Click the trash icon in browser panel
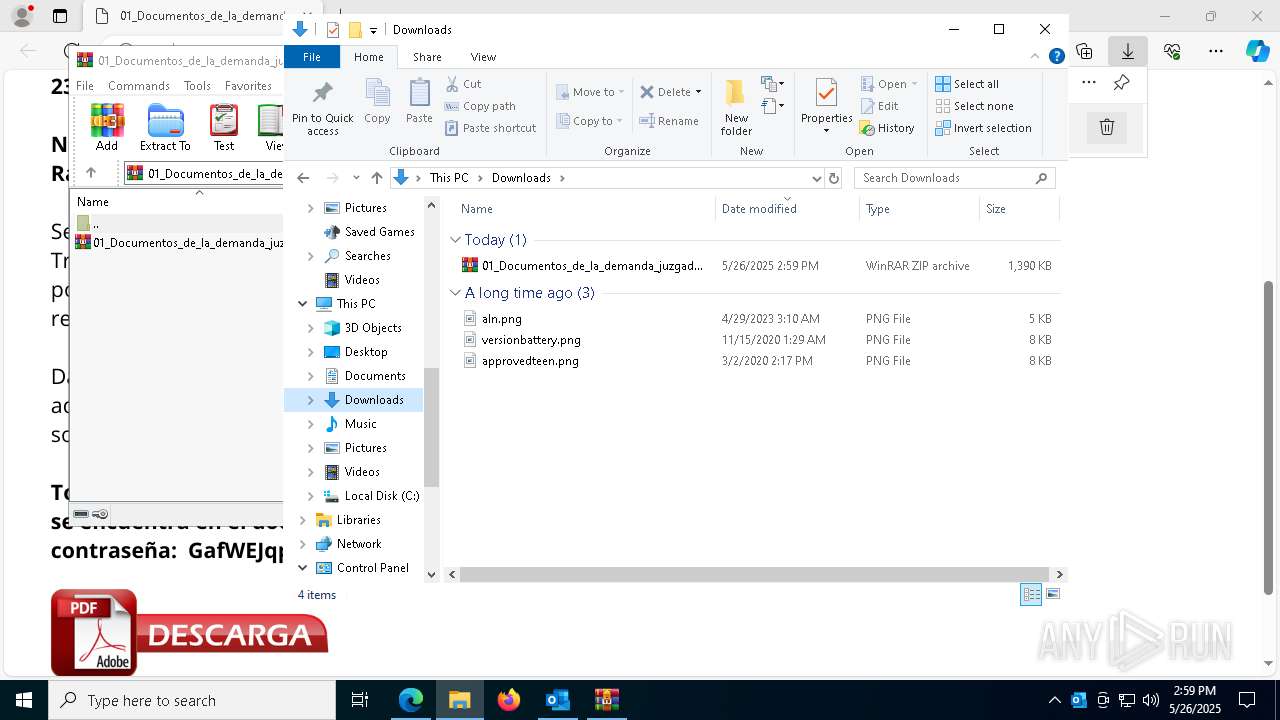 [1107, 127]
